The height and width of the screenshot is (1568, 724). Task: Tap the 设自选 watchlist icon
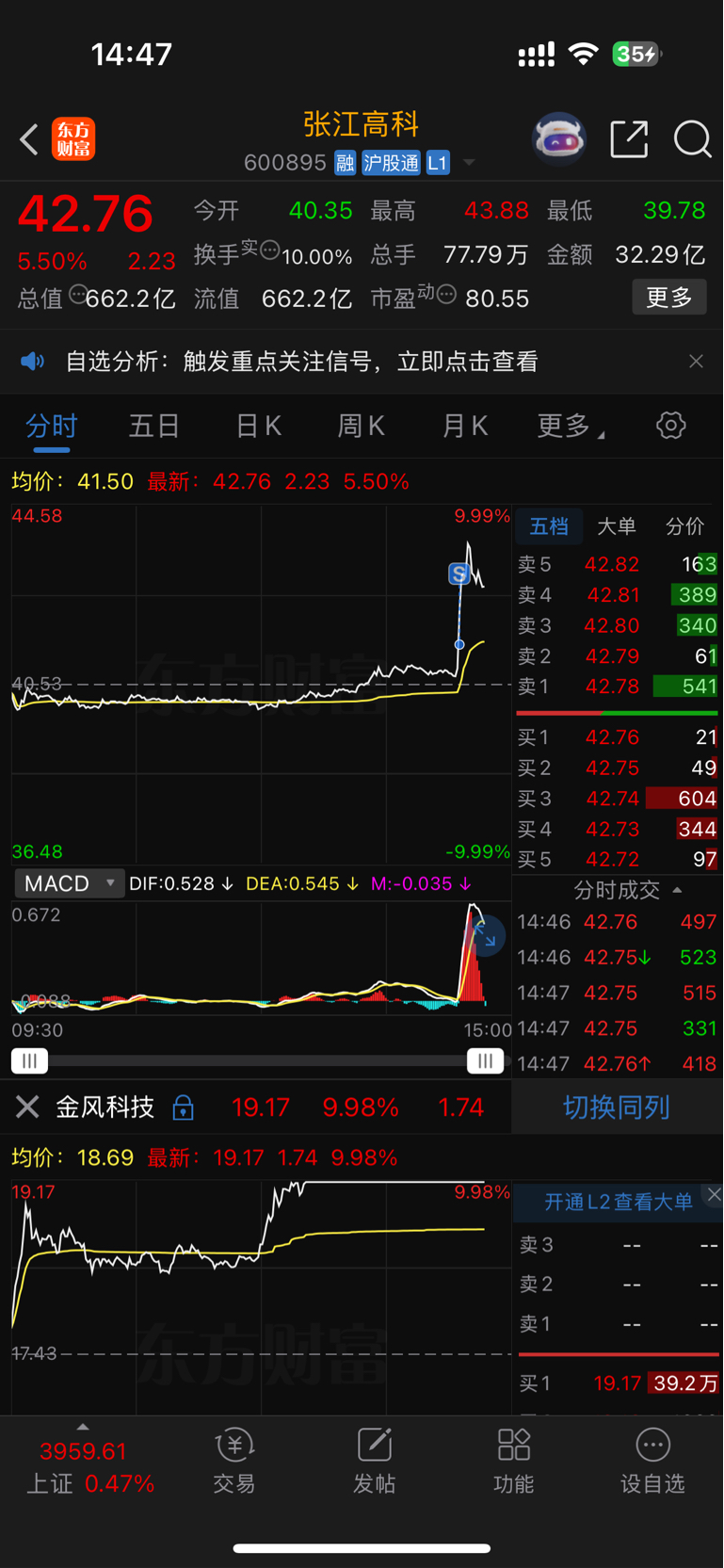652,1461
